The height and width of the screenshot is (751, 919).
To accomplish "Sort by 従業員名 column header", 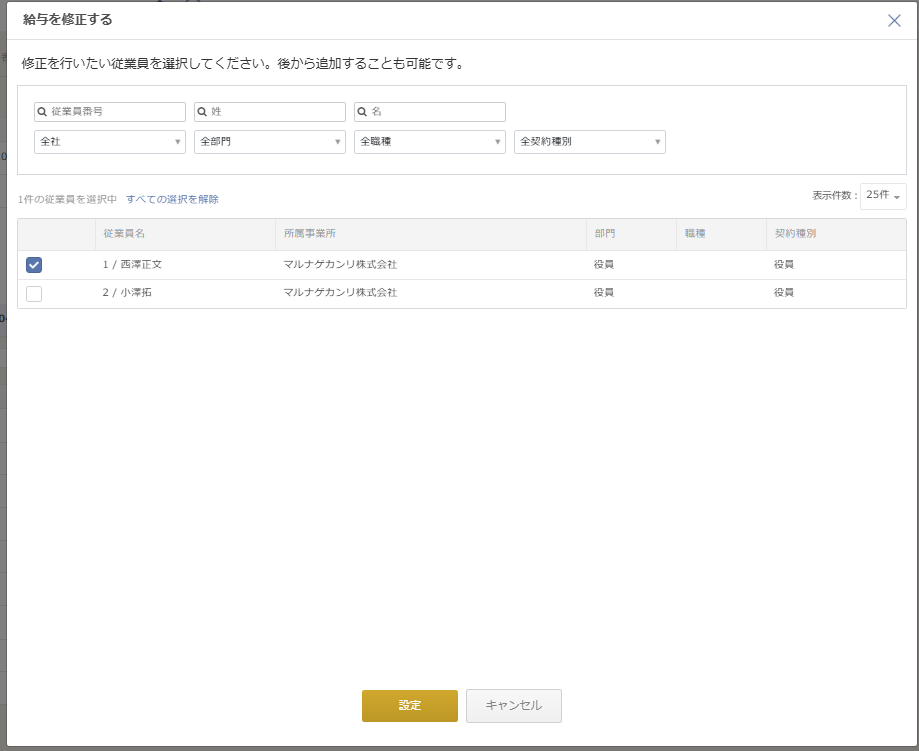I will pyautogui.click(x=124, y=234).
